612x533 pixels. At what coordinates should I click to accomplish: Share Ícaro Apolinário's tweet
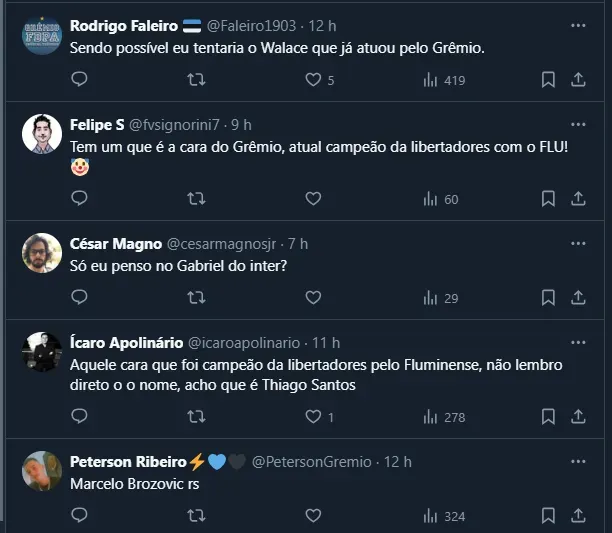coord(578,416)
